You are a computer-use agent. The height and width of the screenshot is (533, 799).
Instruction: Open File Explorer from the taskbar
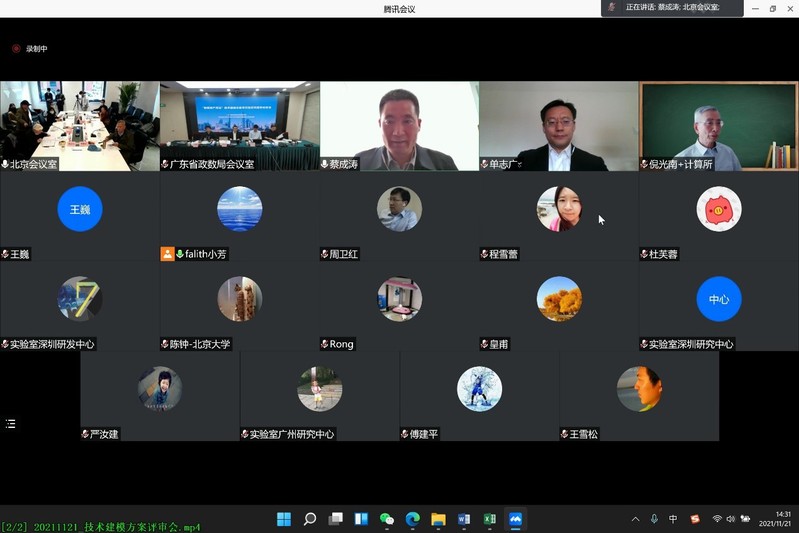pyautogui.click(x=438, y=519)
